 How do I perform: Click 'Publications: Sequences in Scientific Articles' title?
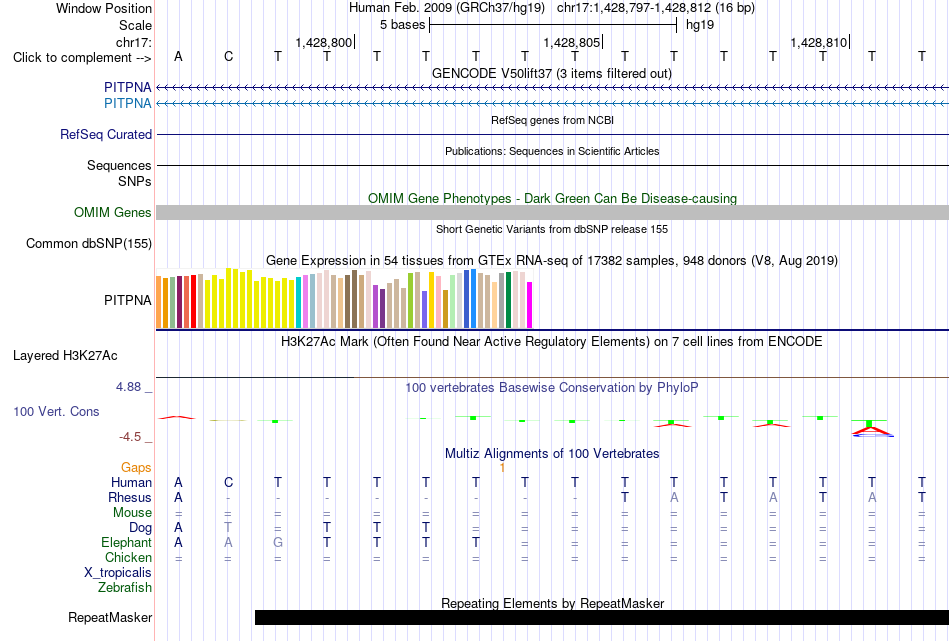coord(552,151)
